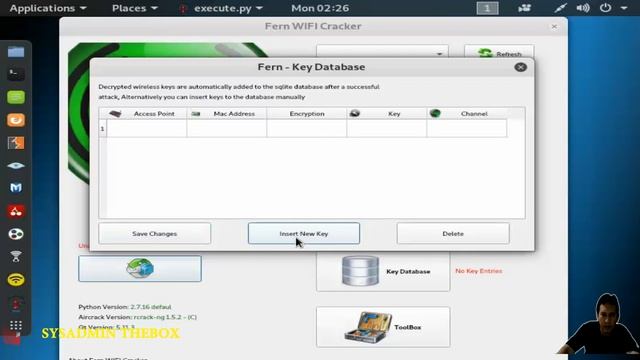Open the eye-shaped icon in dock

pyautogui.click(x=16, y=165)
